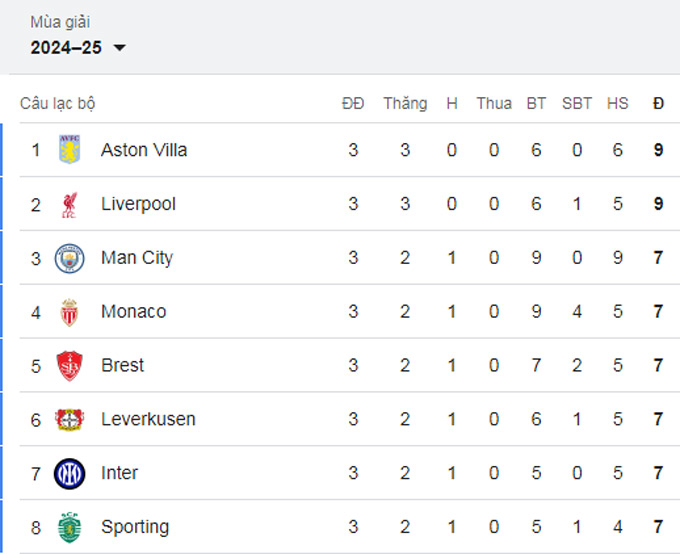Click the bold Đ points column header
This screenshot has width=680, height=554.
point(658,104)
